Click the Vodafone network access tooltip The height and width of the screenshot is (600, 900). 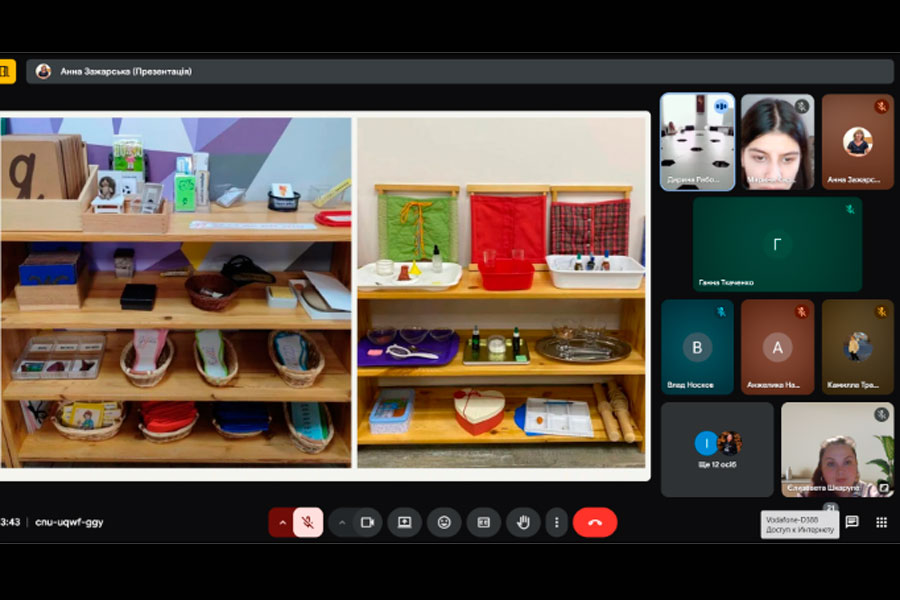coord(800,525)
